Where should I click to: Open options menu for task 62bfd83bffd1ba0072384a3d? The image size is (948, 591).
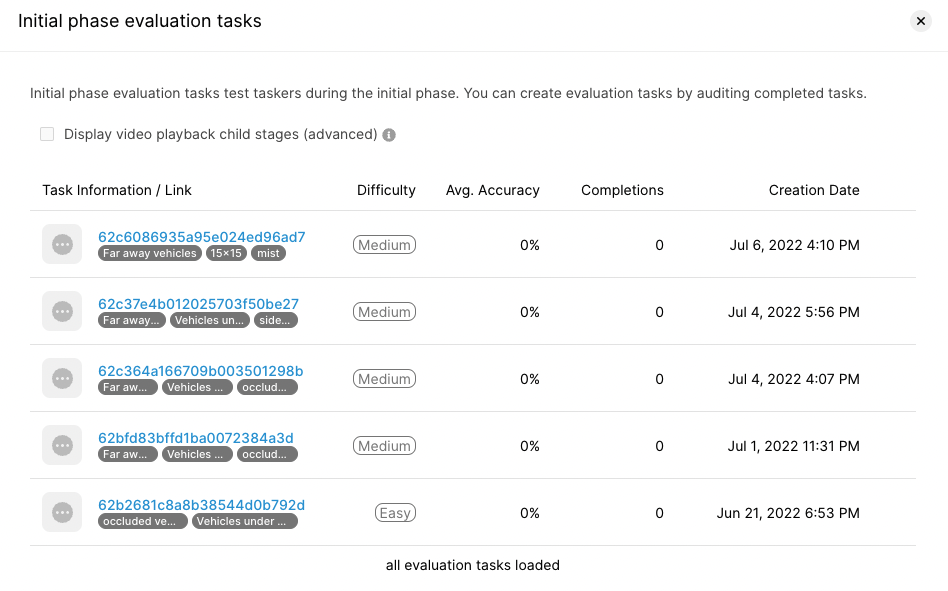click(x=62, y=445)
